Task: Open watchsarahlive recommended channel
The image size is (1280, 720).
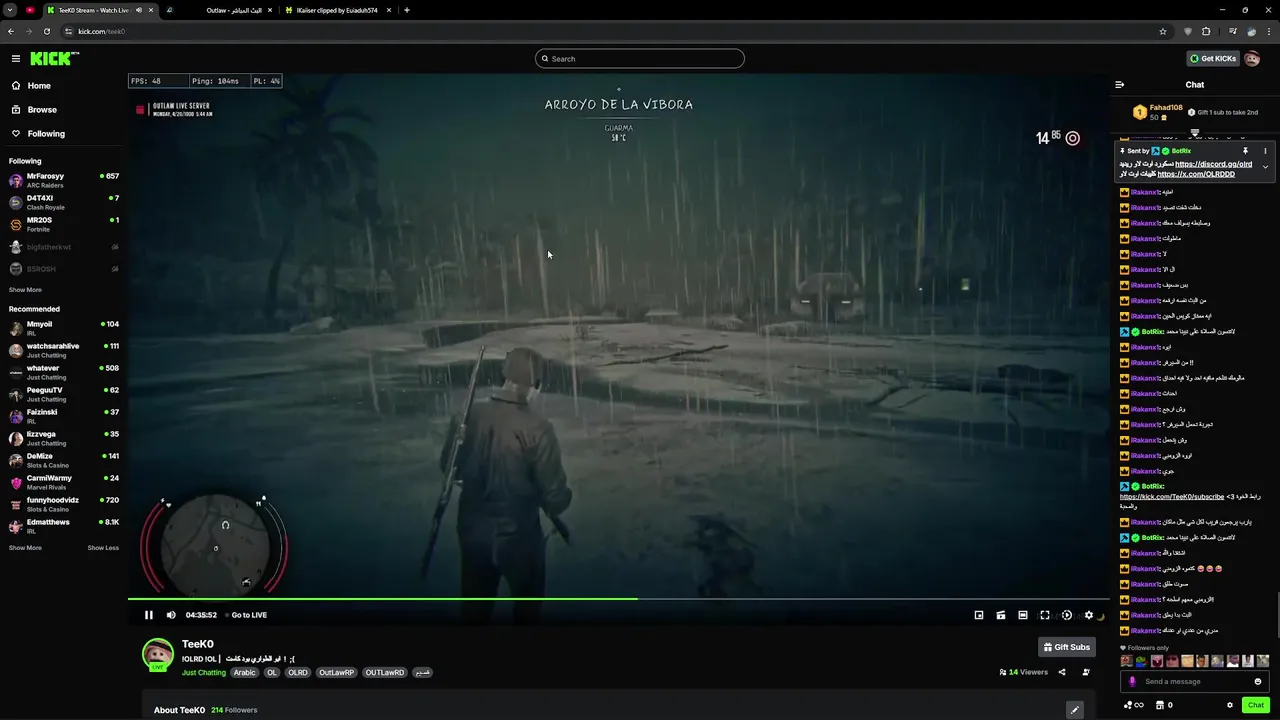Action: coord(64,350)
